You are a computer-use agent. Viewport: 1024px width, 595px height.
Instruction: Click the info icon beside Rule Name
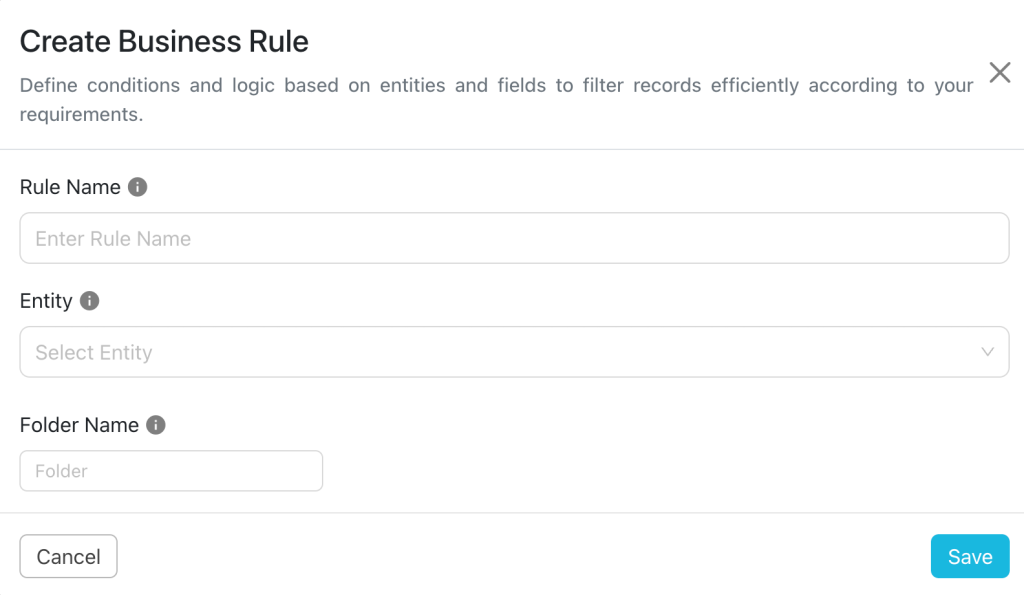(x=137, y=187)
